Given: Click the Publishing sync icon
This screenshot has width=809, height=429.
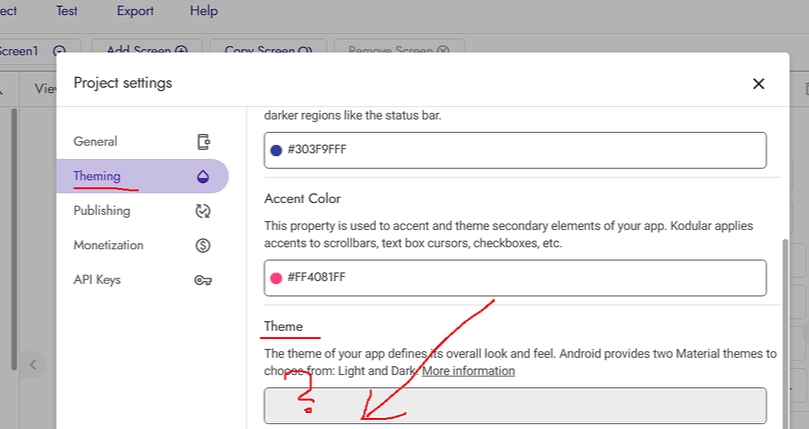Looking at the screenshot, I should click(203, 211).
